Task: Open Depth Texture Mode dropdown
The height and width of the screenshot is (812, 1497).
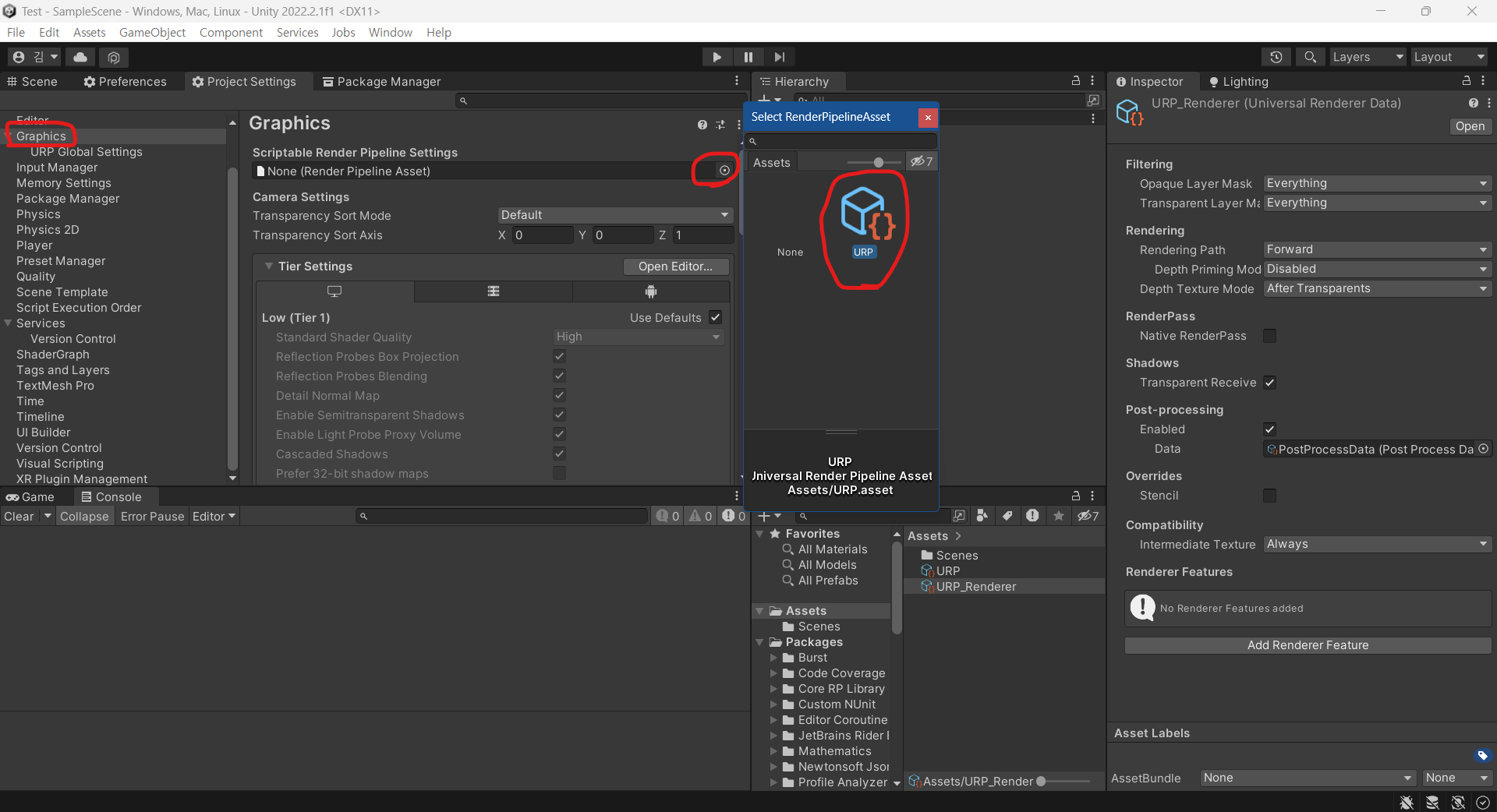Action: click(x=1377, y=288)
